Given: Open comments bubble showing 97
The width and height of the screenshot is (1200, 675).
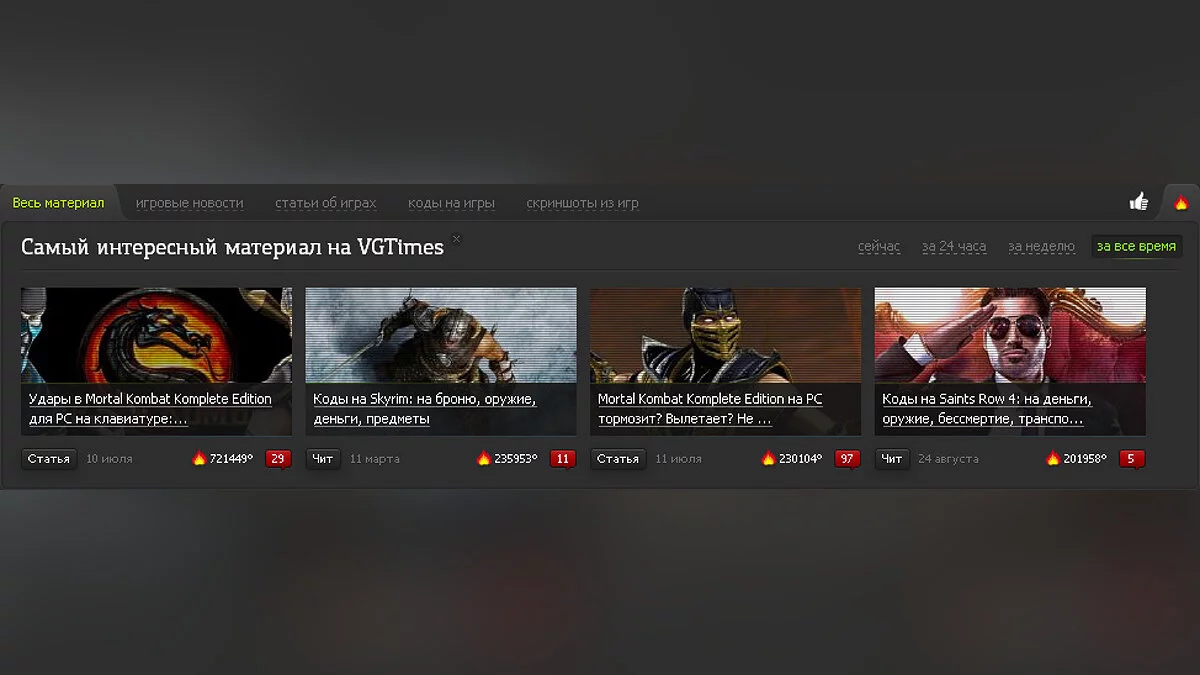Looking at the screenshot, I should tap(847, 459).
